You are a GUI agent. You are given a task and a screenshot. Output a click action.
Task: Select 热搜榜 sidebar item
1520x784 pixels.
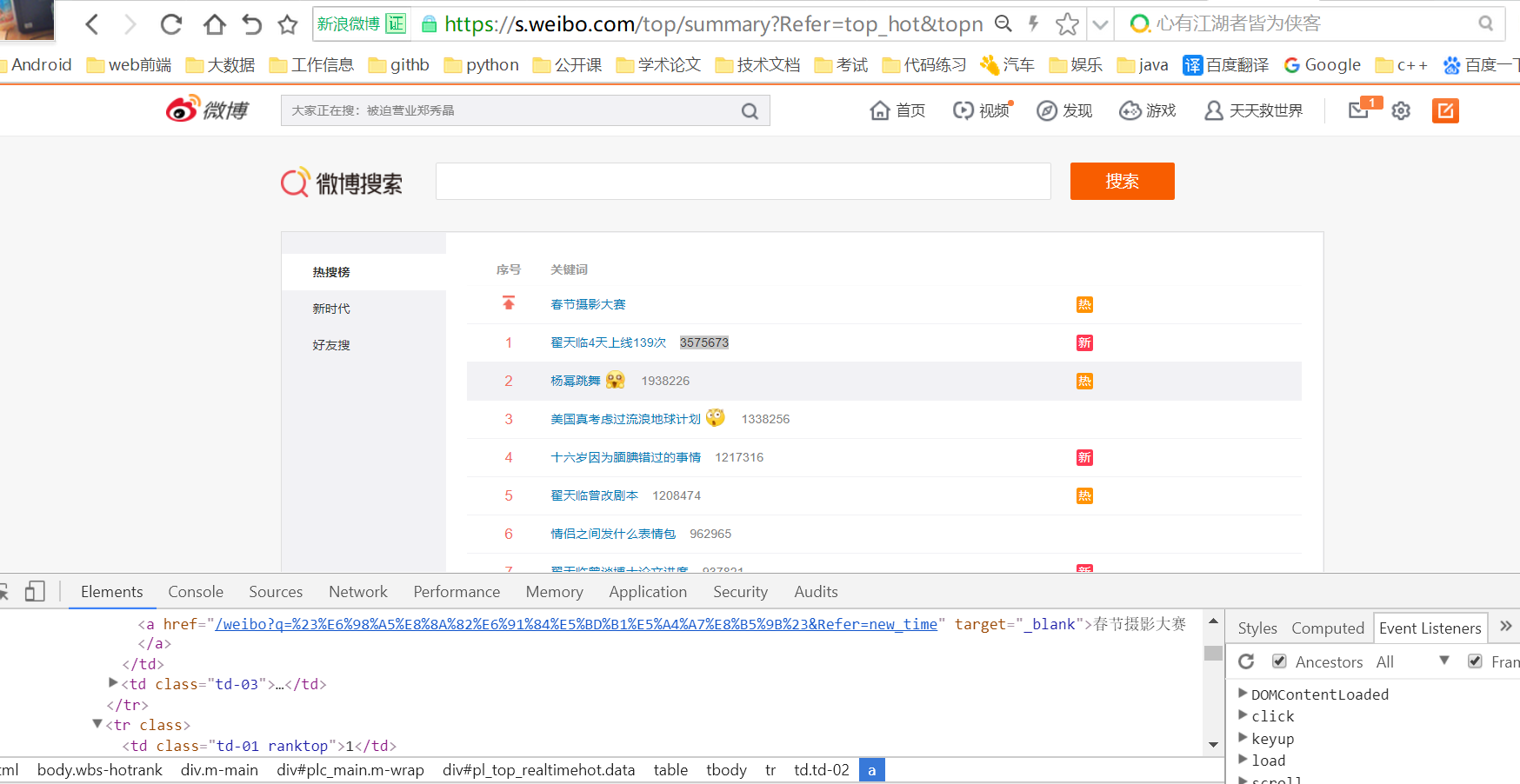[x=363, y=272]
